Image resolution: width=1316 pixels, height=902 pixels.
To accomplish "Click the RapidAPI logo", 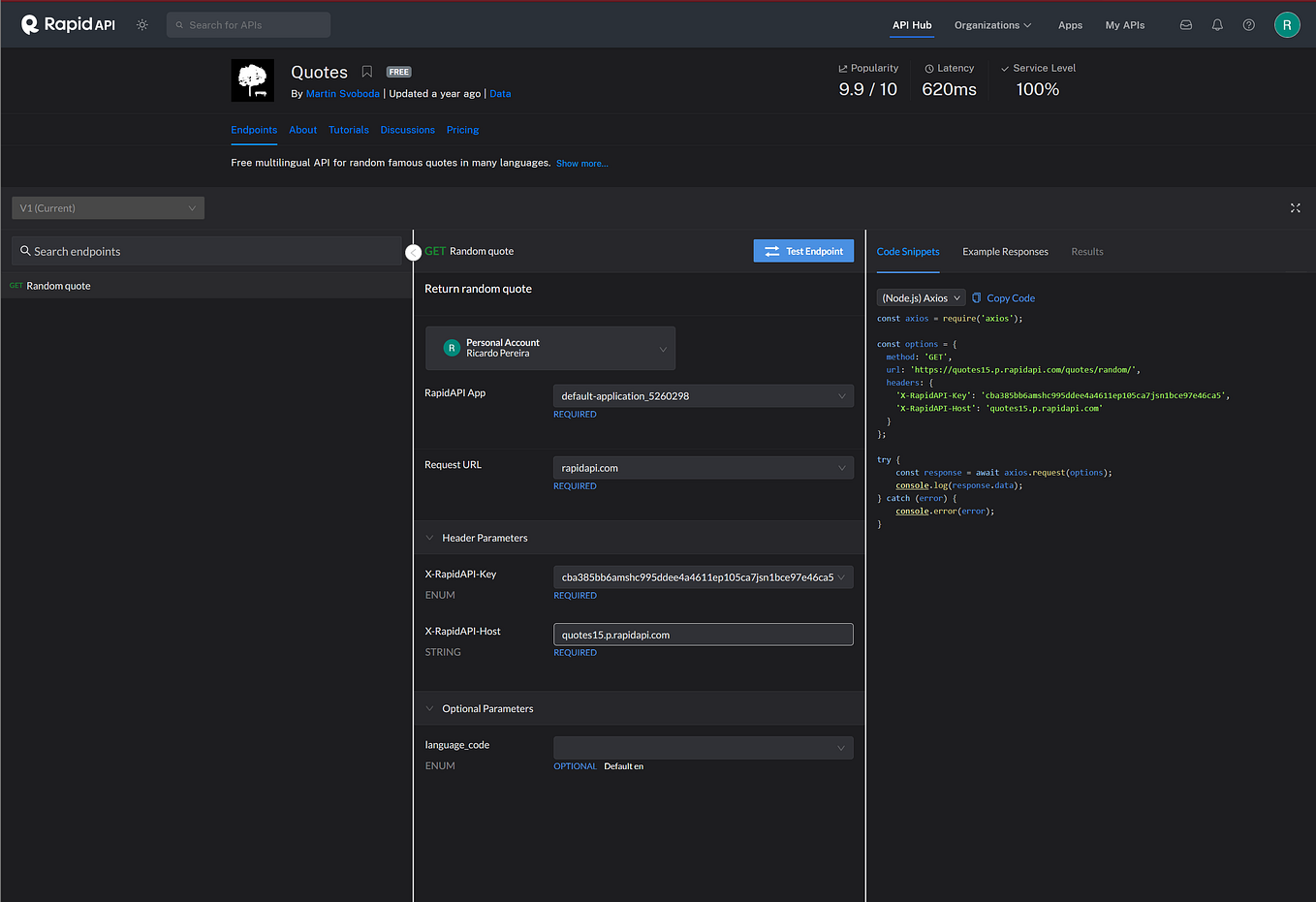I will [68, 24].
